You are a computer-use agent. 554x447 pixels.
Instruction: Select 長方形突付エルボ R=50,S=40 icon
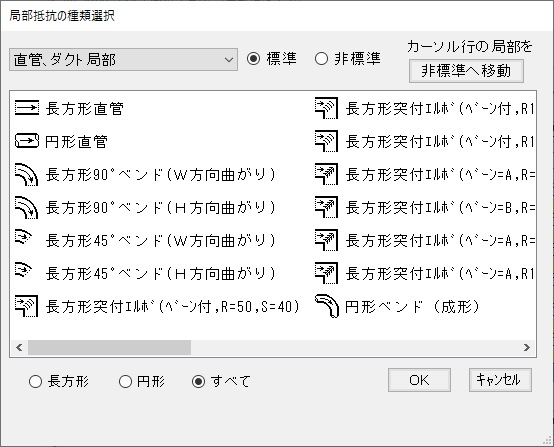click(x=27, y=306)
